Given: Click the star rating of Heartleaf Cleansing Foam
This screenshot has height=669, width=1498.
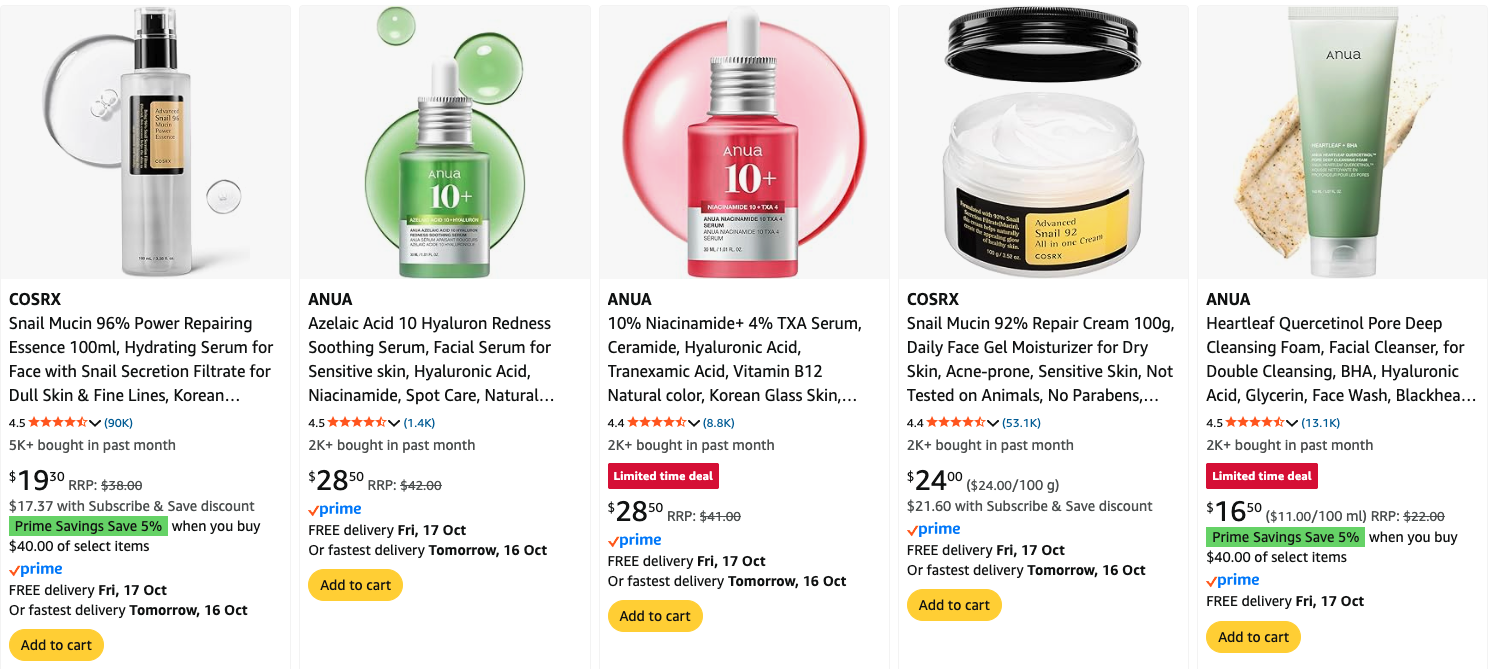Looking at the screenshot, I should (1255, 423).
